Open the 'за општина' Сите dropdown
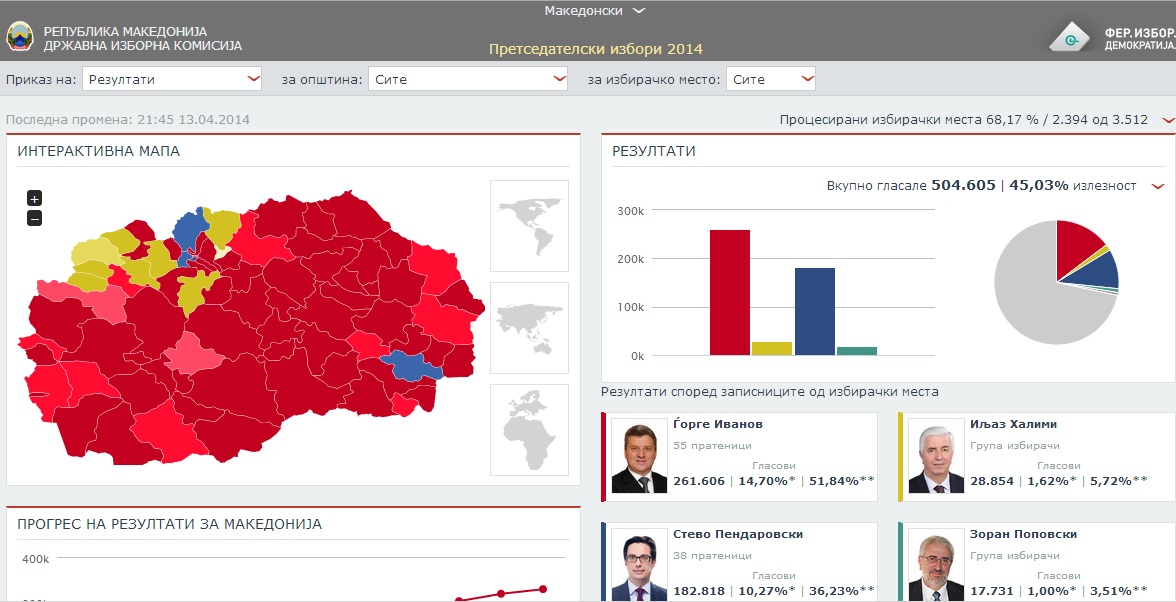 click(467, 79)
